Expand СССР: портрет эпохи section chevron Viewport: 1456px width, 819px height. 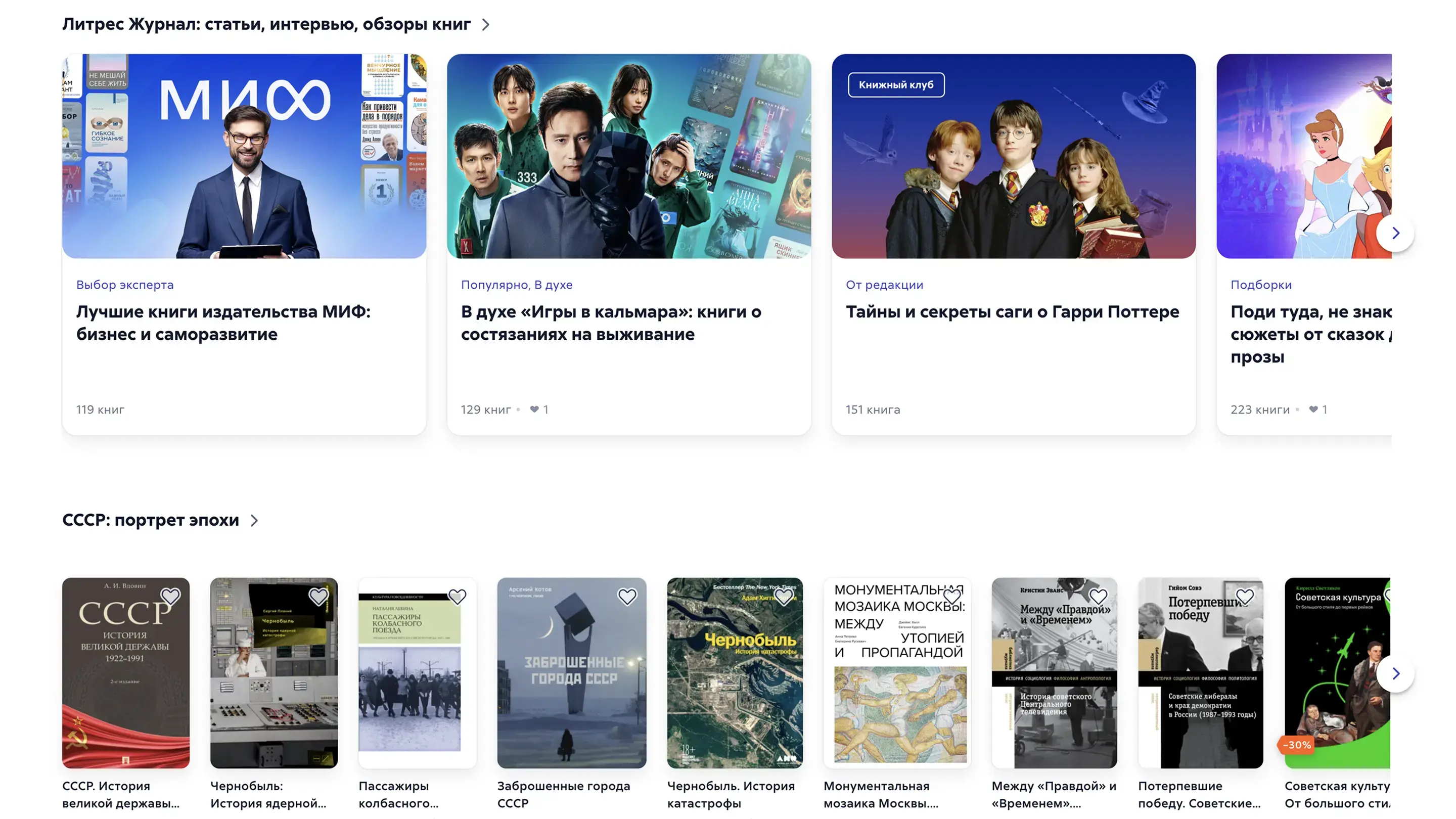[x=254, y=520]
